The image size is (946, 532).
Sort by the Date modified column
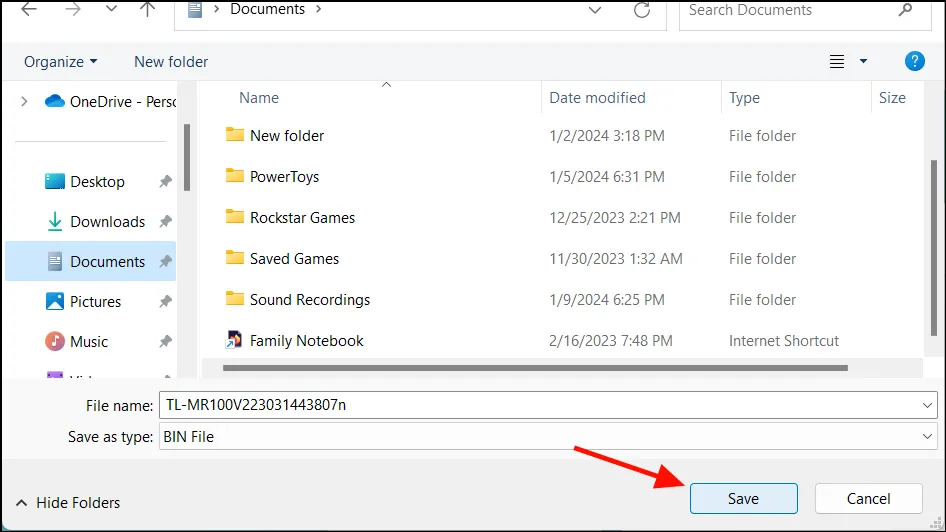[x=597, y=98]
